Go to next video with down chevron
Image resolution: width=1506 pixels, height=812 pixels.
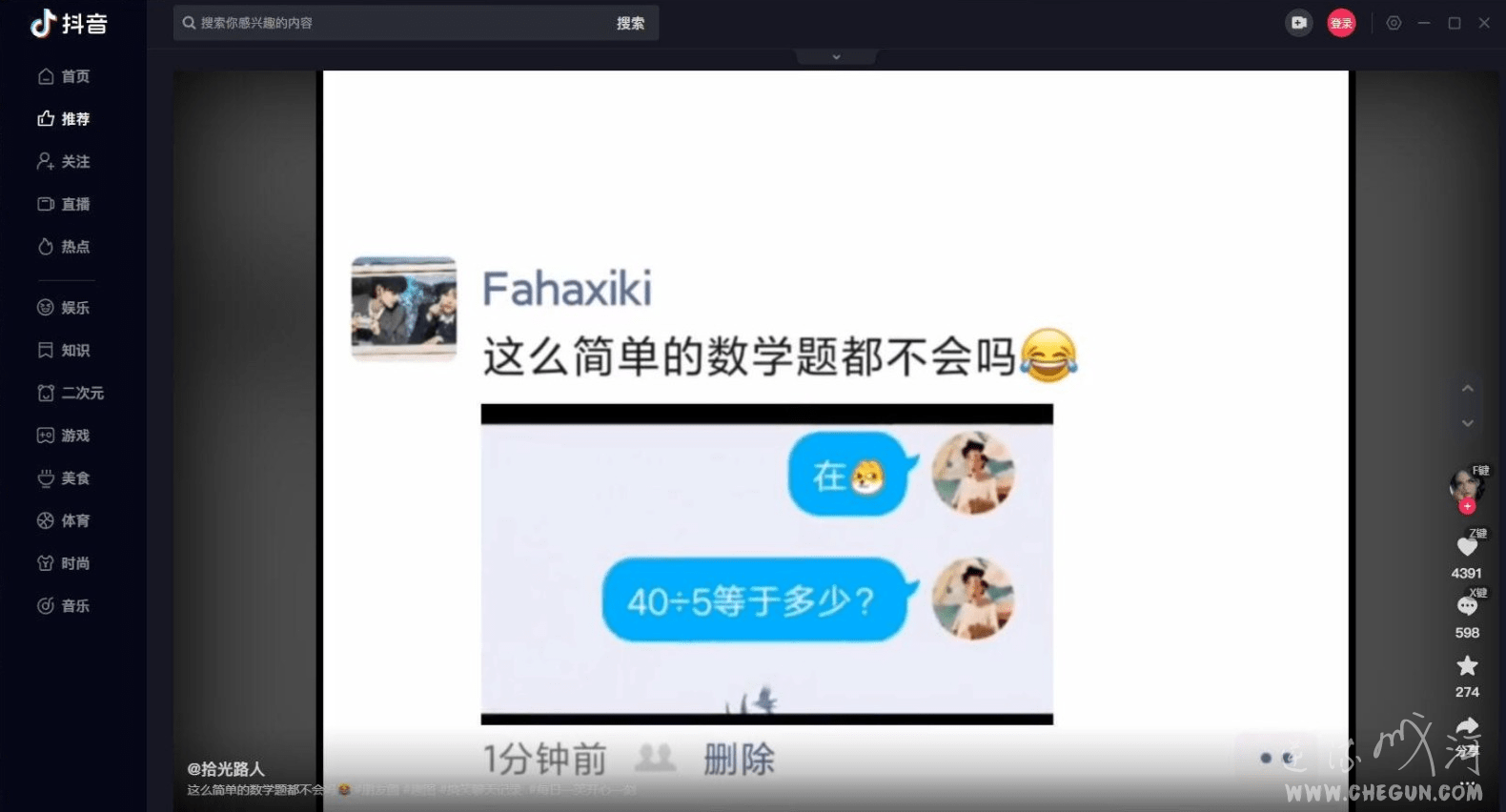pos(1468,423)
